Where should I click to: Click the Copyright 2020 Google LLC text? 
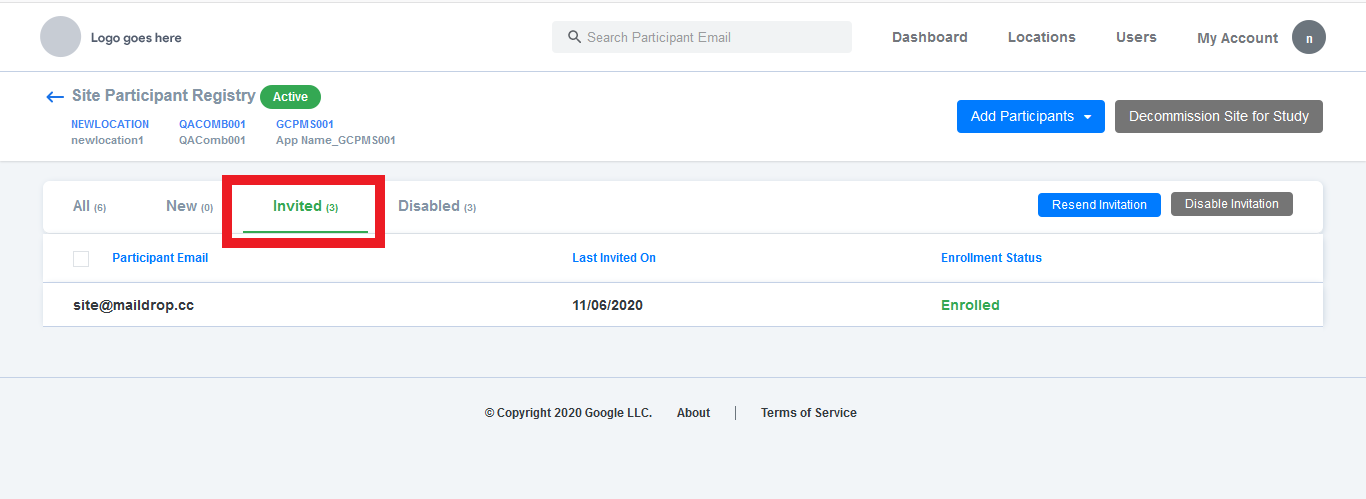[568, 413]
